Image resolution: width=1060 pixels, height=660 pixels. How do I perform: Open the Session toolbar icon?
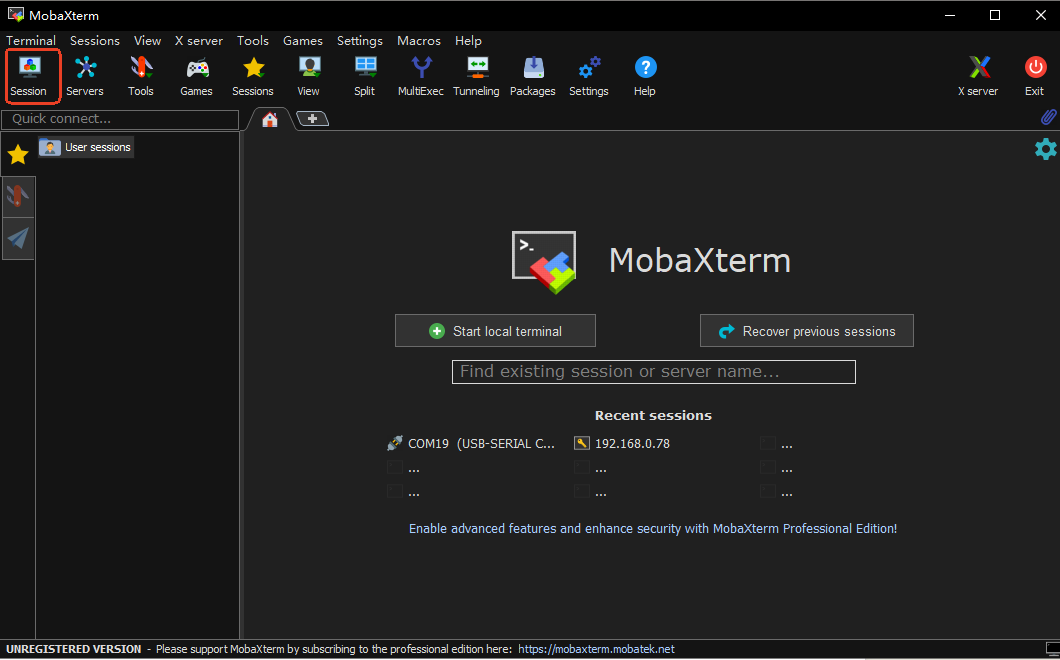click(28, 76)
